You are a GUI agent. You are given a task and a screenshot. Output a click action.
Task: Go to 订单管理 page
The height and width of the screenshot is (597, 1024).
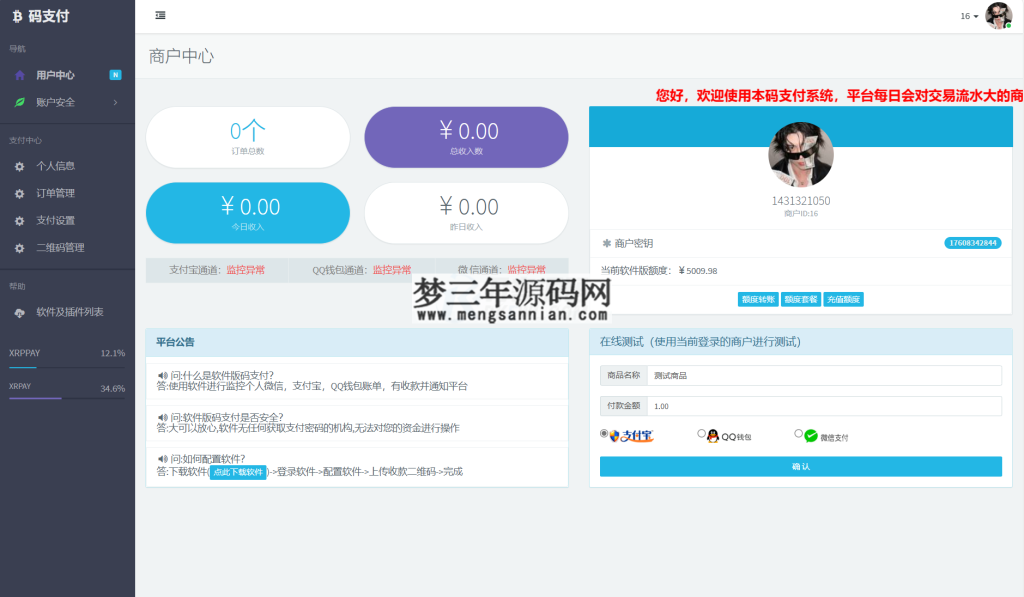coord(67,194)
